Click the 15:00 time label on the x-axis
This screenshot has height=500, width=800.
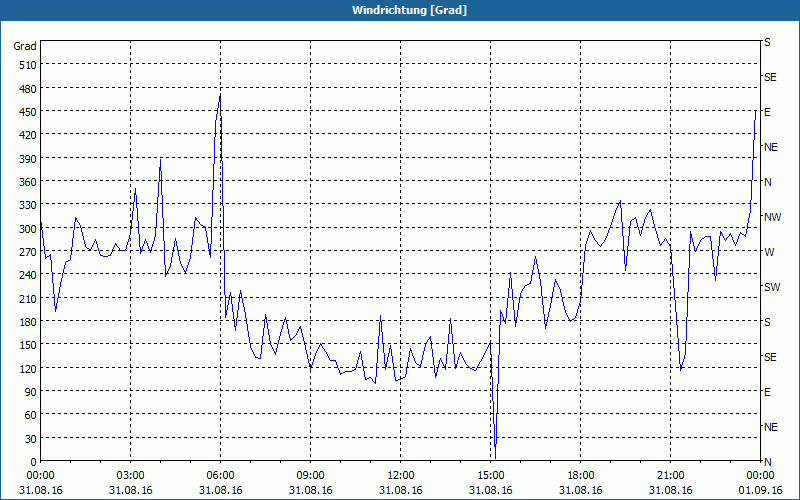point(490,476)
